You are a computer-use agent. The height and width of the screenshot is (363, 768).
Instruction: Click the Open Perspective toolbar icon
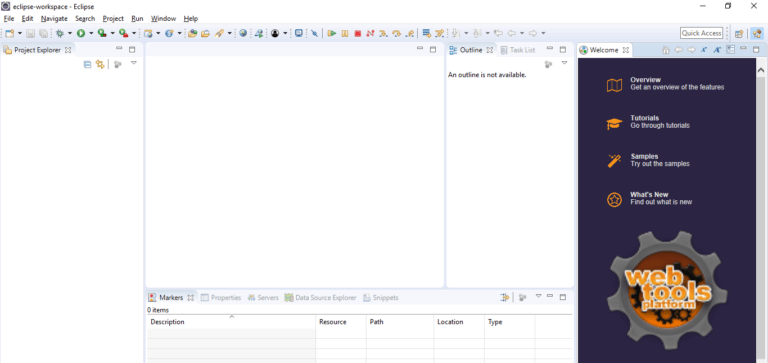point(739,33)
